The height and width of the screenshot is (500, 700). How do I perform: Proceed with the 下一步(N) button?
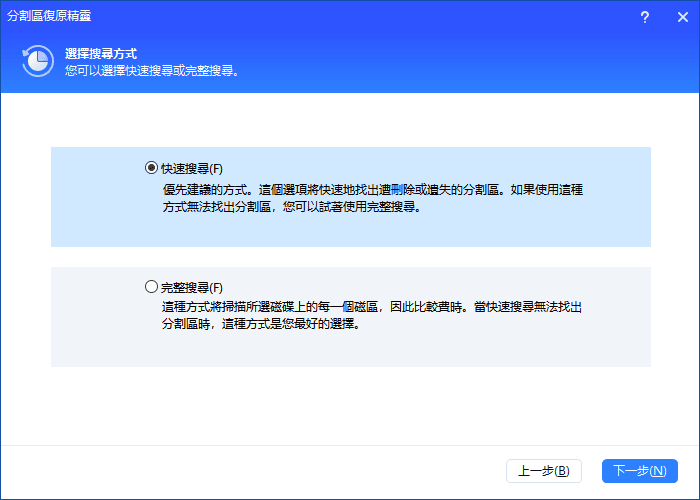pyautogui.click(x=639, y=470)
